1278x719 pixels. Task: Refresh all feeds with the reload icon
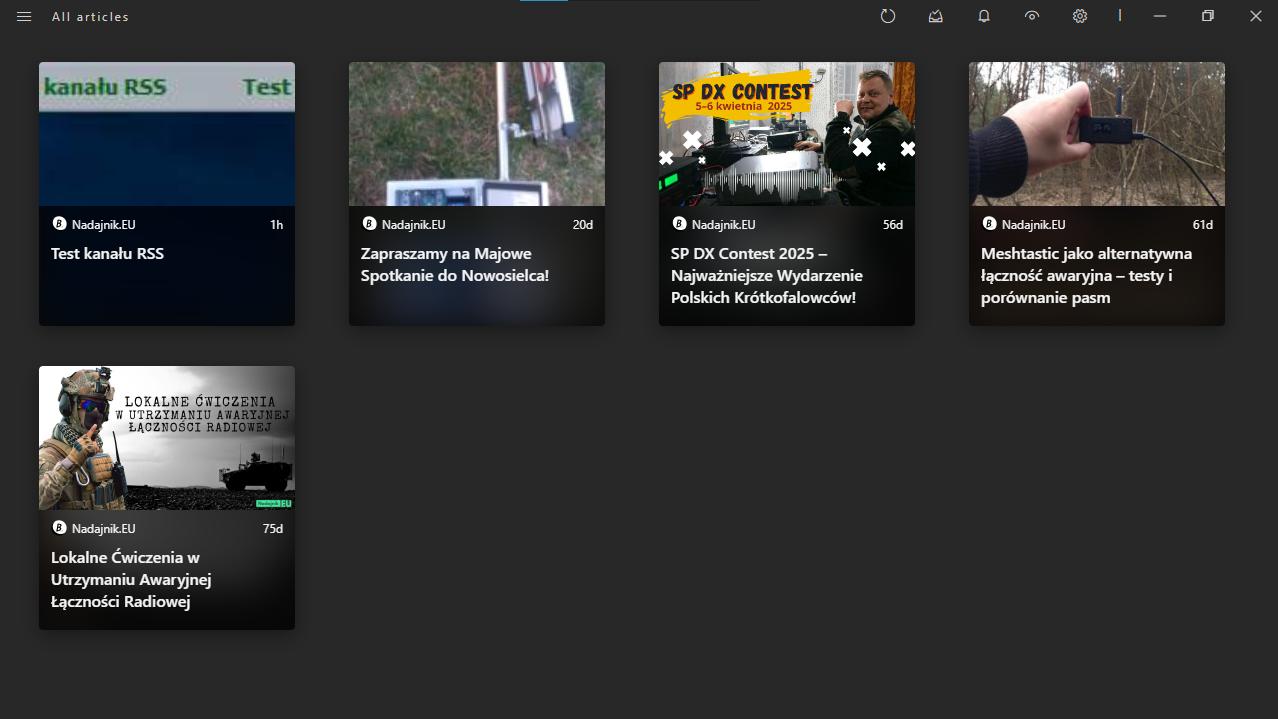[888, 16]
